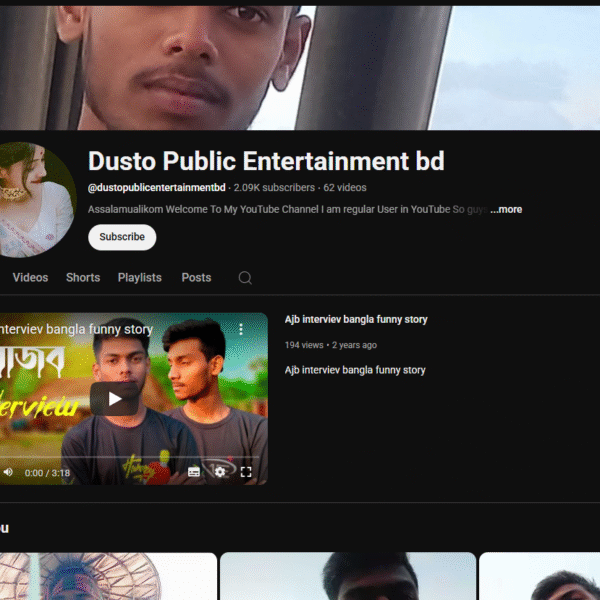Viewport: 600px width, 600px height.
Task: Open the 'Ajb interviev bangla funny story' title link
Action: tap(356, 320)
